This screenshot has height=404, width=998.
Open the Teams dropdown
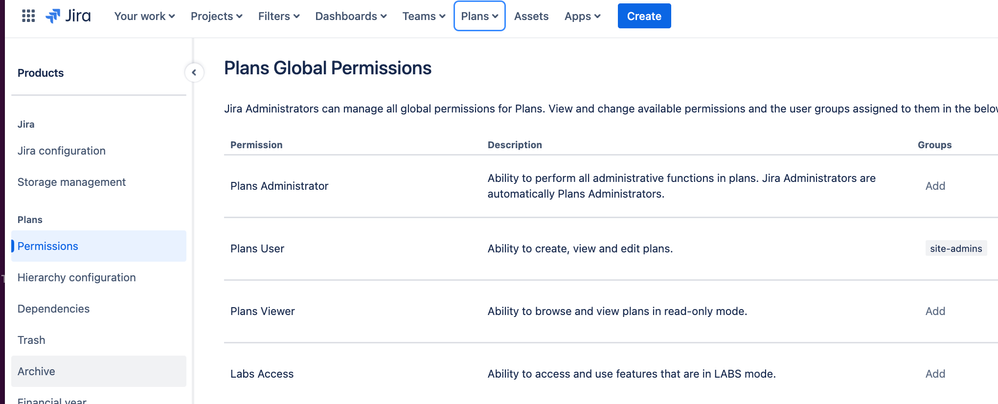[x=424, y=16]
